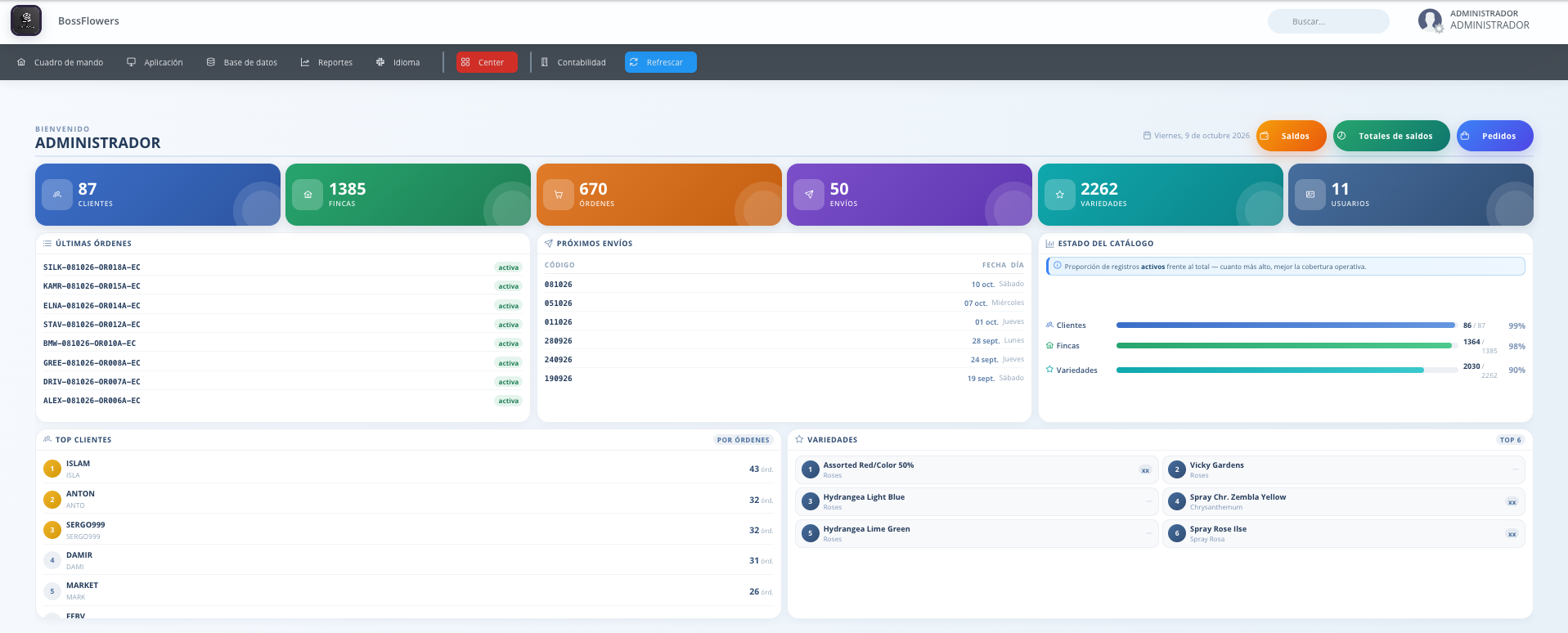Click the star icon beside Variedades heading

[x=799, y=440]
